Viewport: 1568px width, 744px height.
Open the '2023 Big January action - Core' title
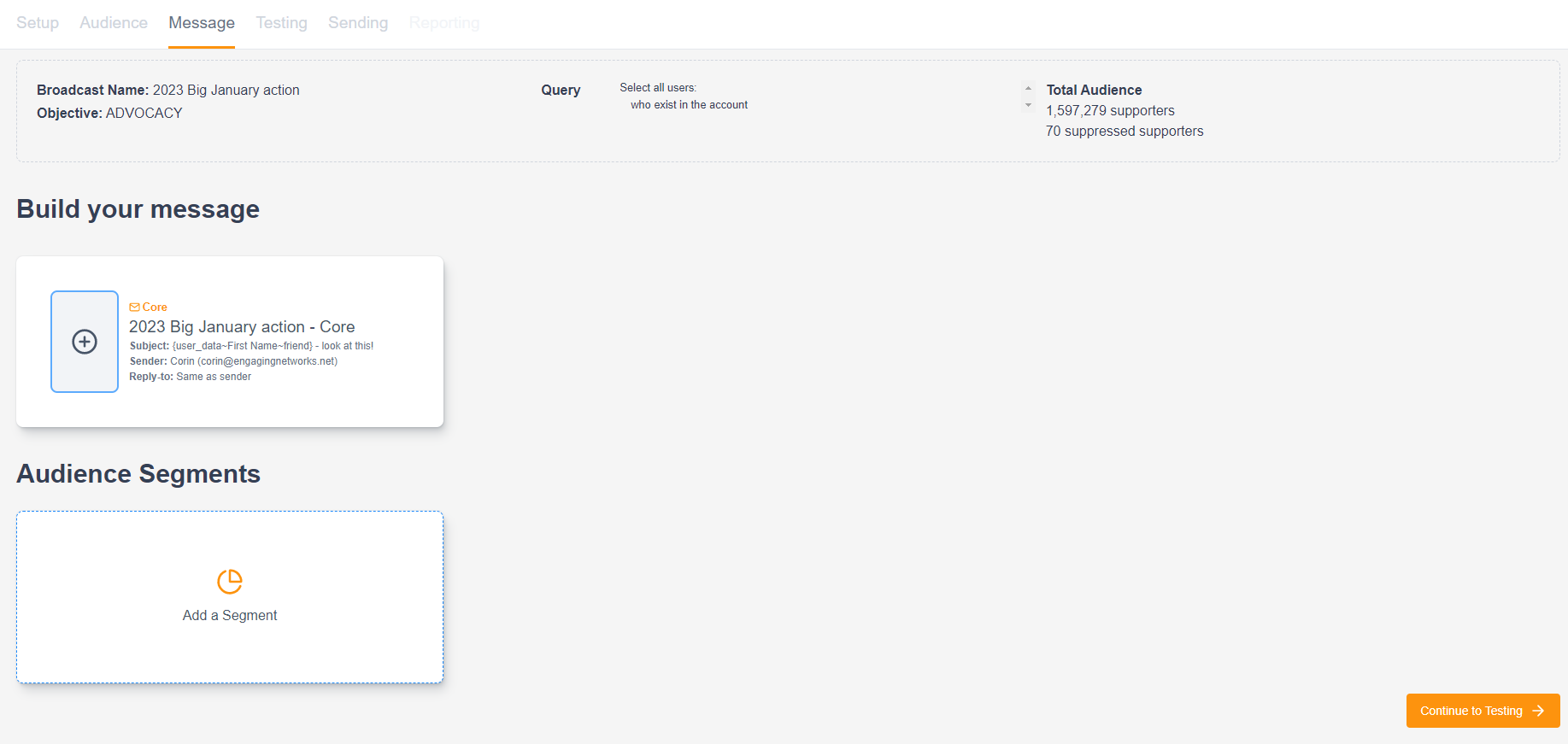tap(242, 326)
